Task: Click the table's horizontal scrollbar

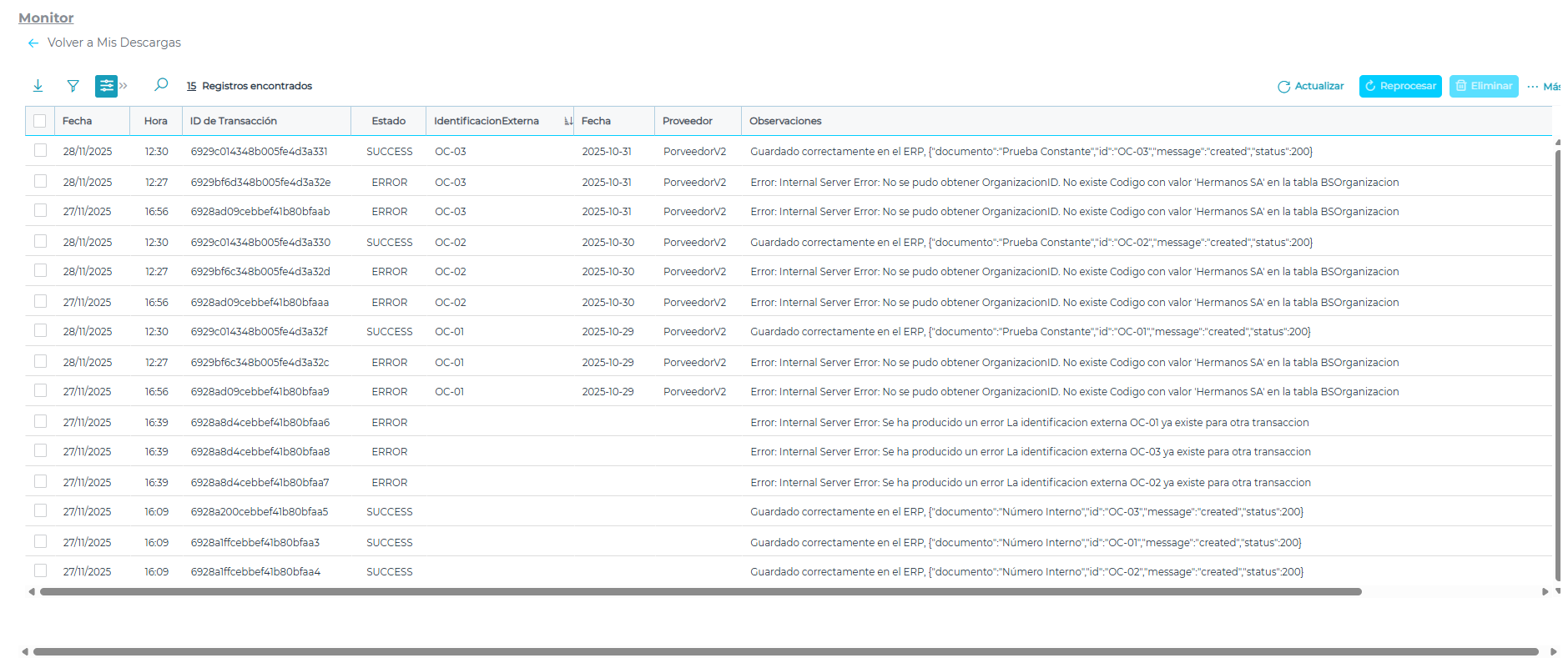Action: (700, 592)
